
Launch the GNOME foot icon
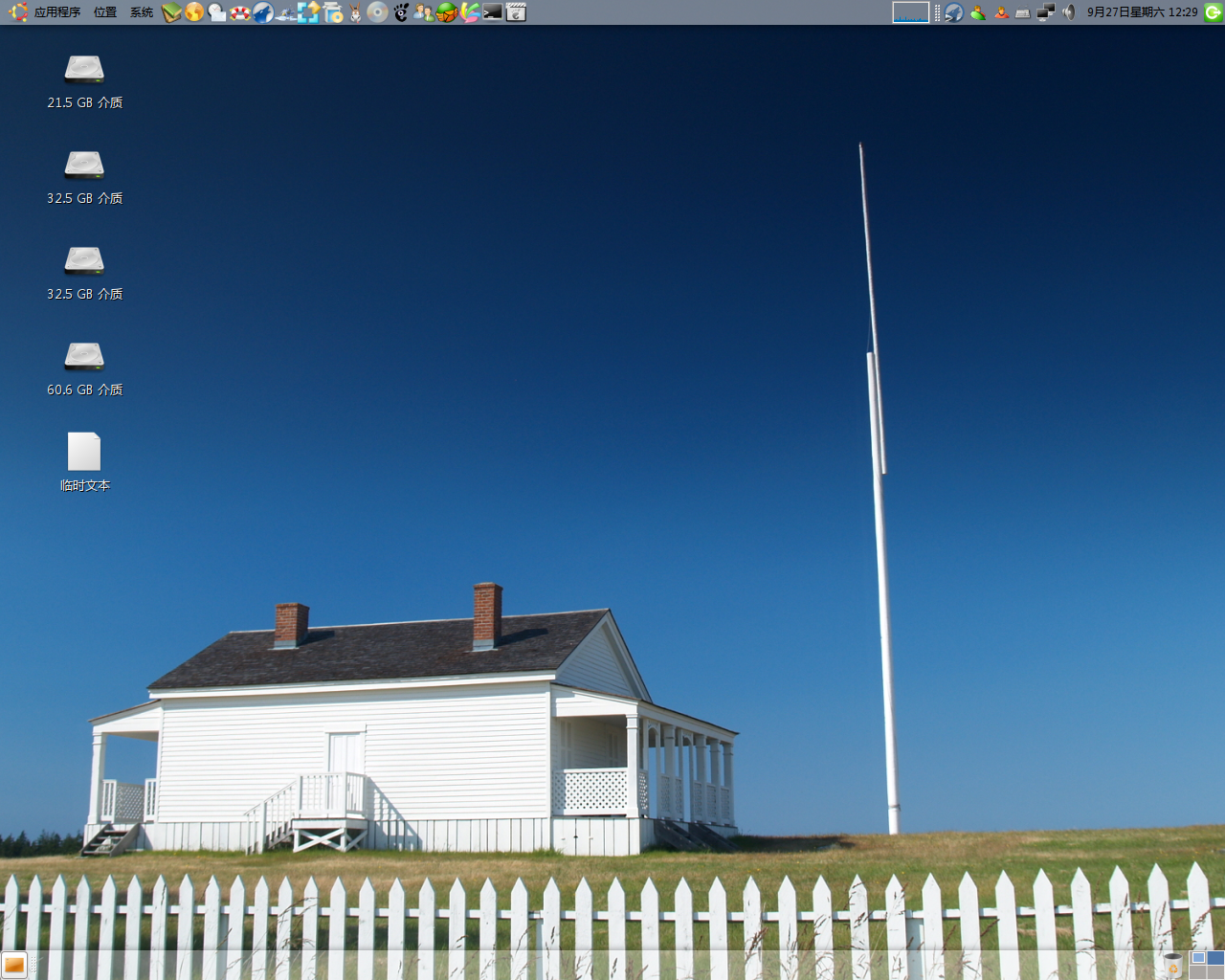pyautogui.click(x=401, y=12)
